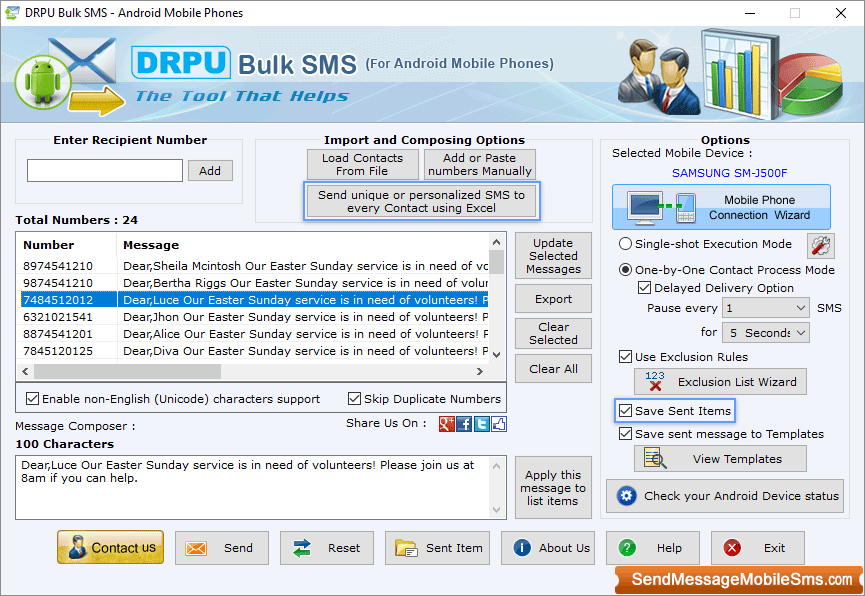Uncheck Delayed Delivery Option
The width and height of the screenshot is (865, 596).
645,288
